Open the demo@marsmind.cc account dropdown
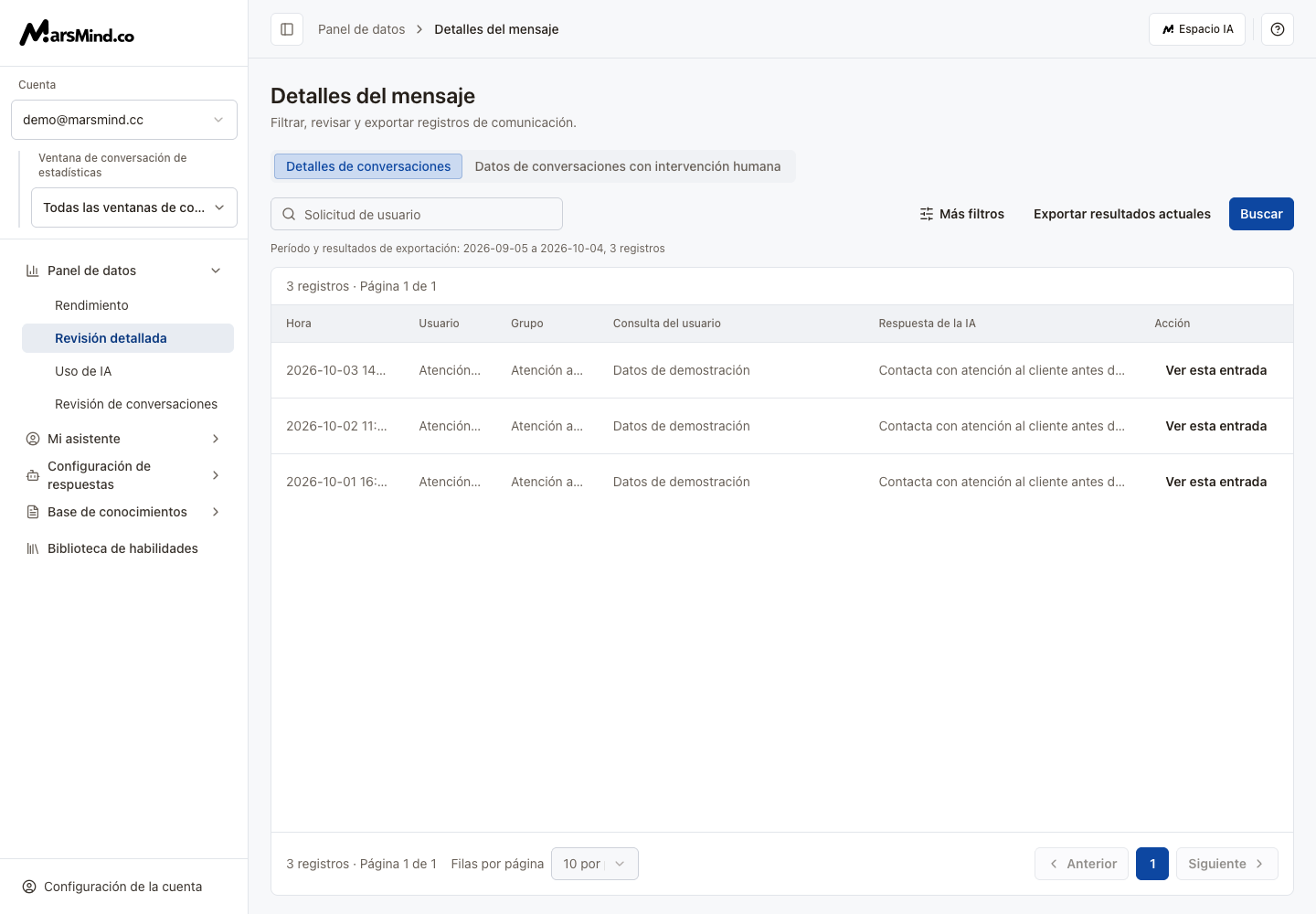Image resolution: width=1316 pixels, height=914 pixels. pyautogui.click(x=124, y=120)
